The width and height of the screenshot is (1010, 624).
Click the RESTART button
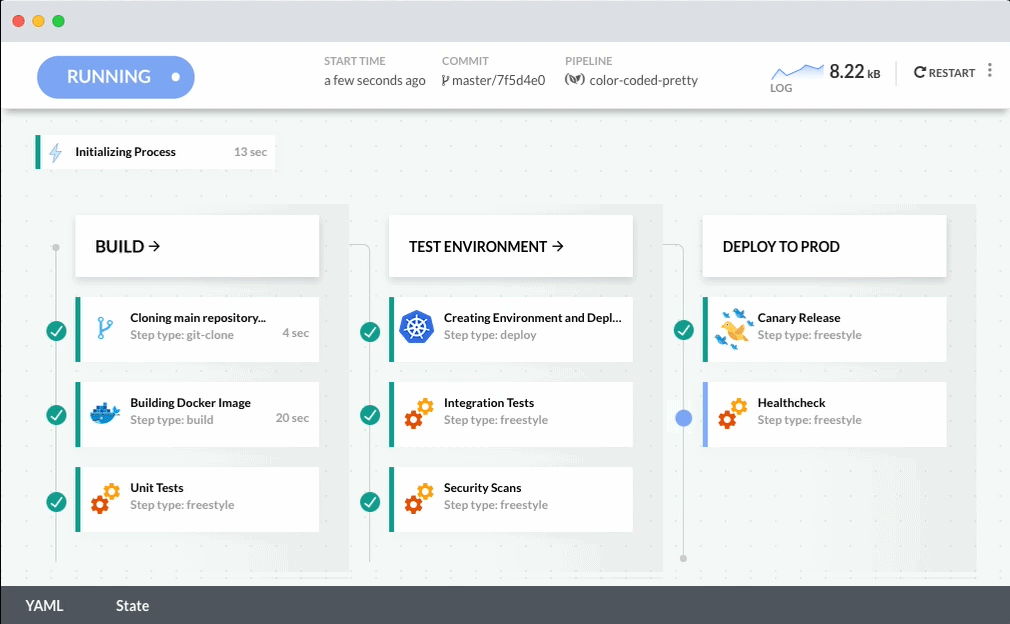(944, 72)
